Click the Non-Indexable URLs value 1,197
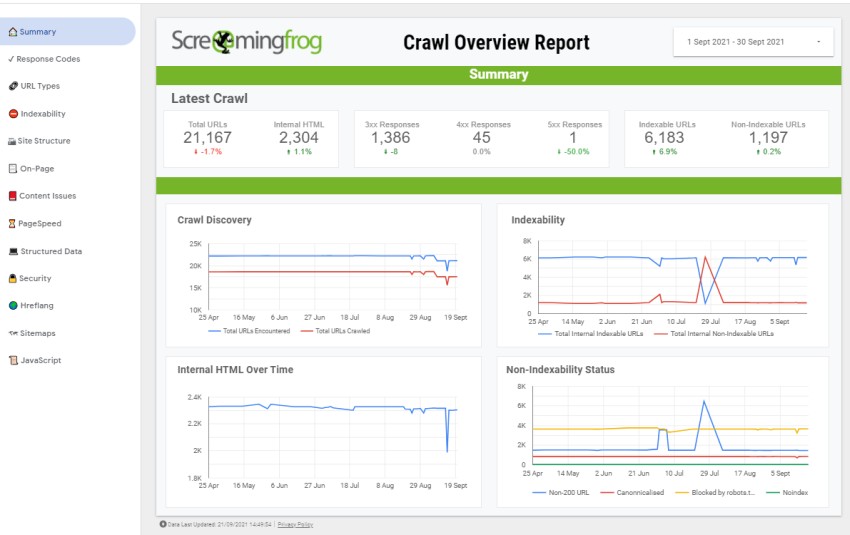The image size is (850, 535). [x=768, y=138]
